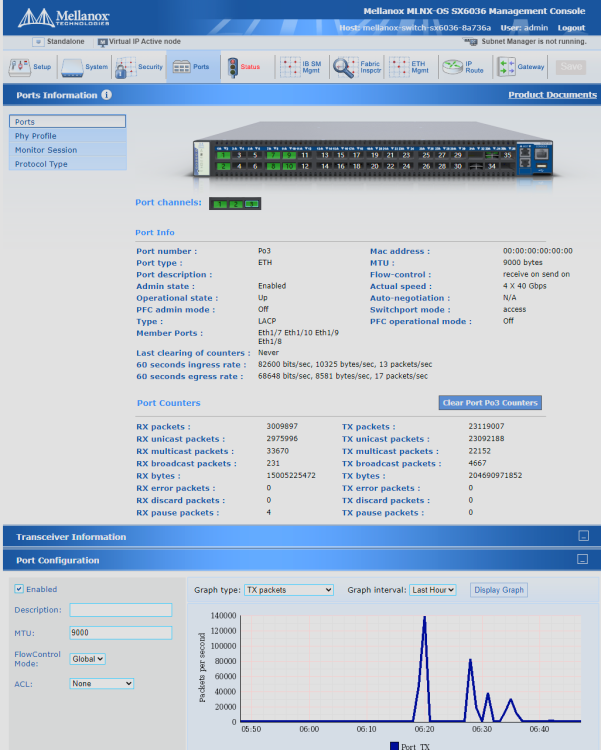
Task: Toggle the Enabled checkbox
Action: click(19, 589)
